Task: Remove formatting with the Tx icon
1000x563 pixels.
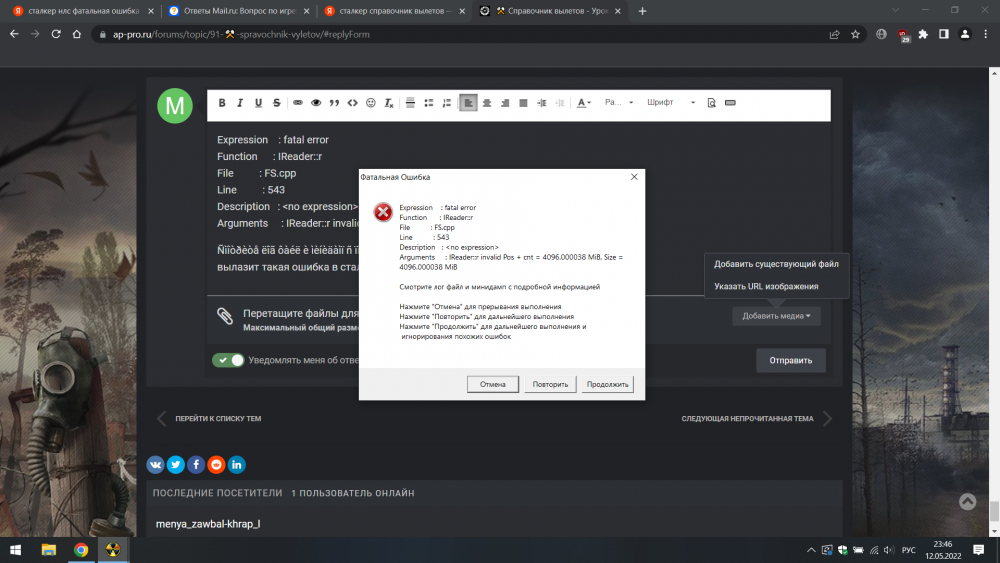Action: tap(389, 103)
